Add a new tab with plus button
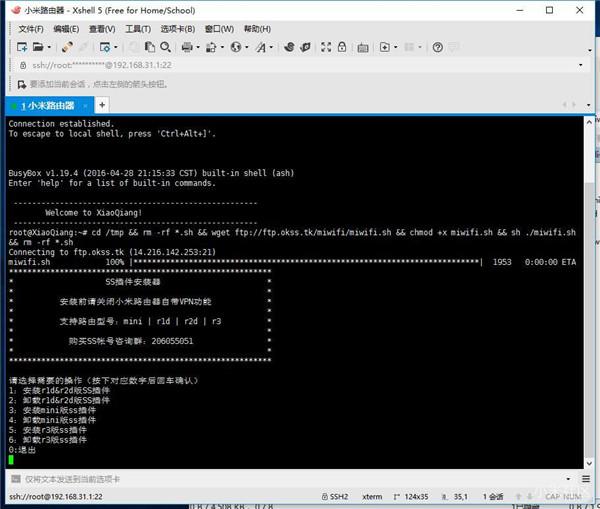Viewport: 600px width, 509px height. (102, 105)
